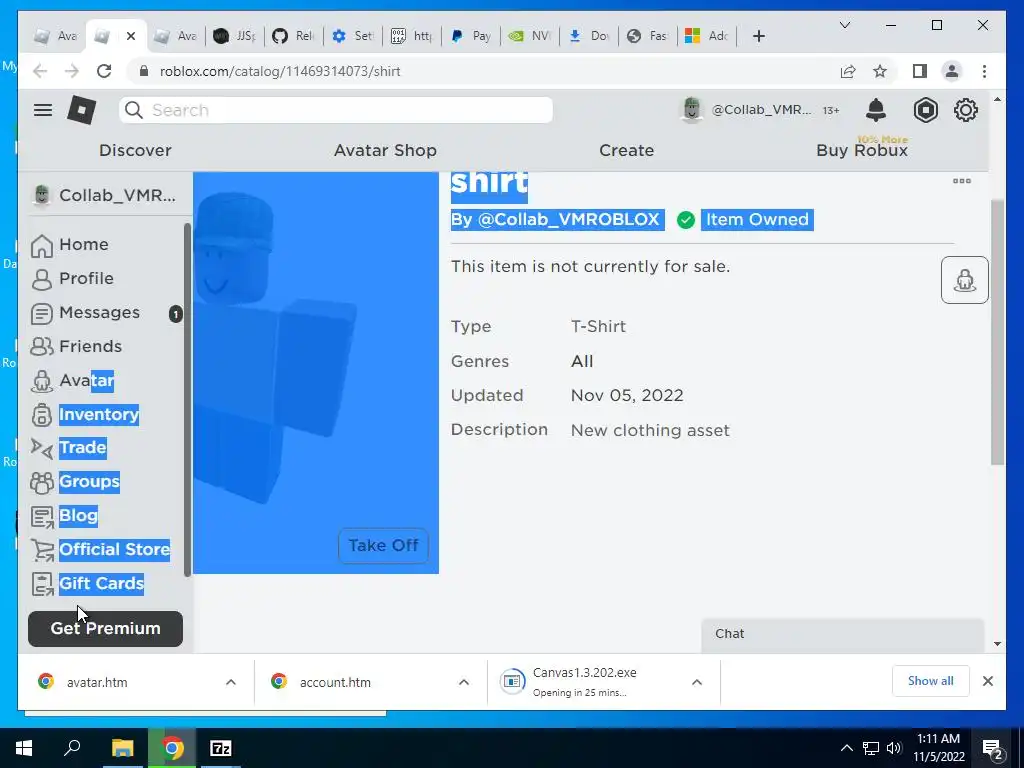Open File Explorer from the taskbar
This screenshot has width=1024, height=768.
pyautogui.click(x=122, y=748)
